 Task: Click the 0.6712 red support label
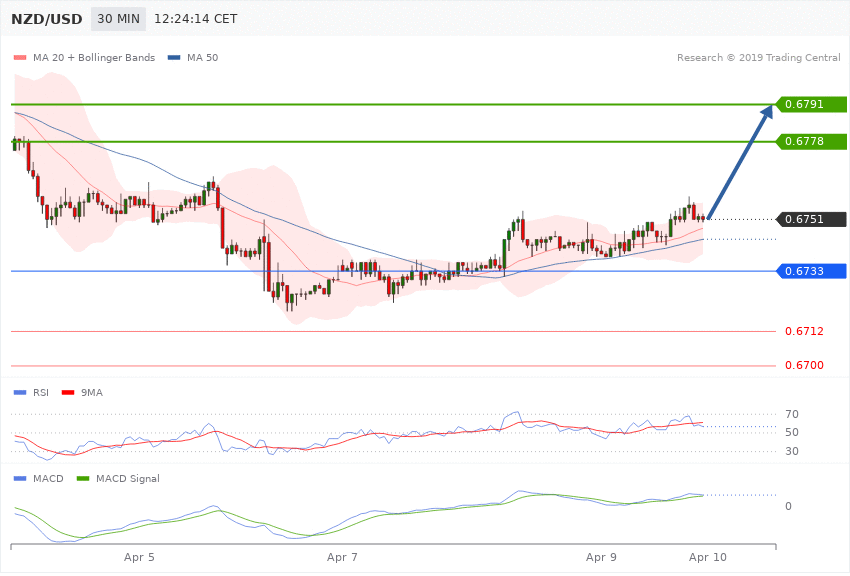pos(804,331)
